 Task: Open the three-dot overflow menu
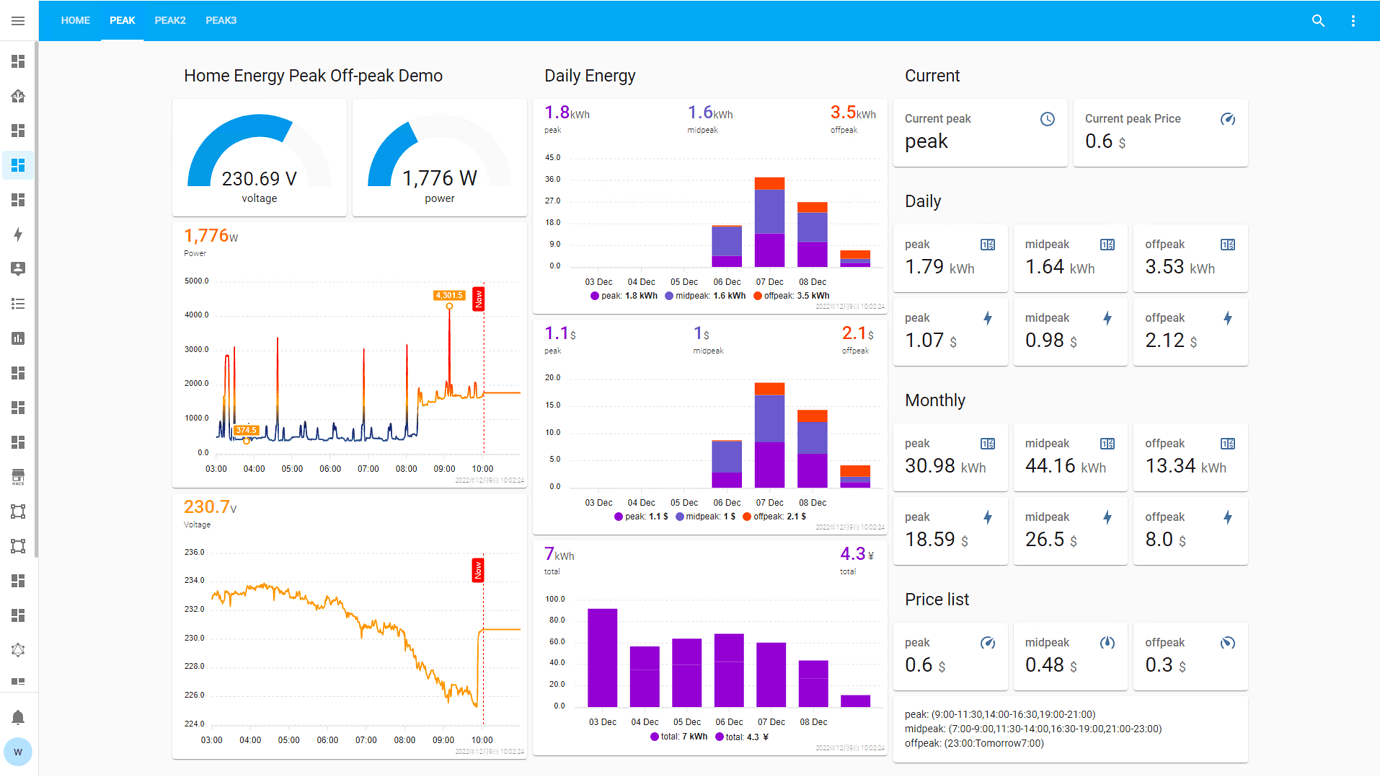tap(1352, 20)
